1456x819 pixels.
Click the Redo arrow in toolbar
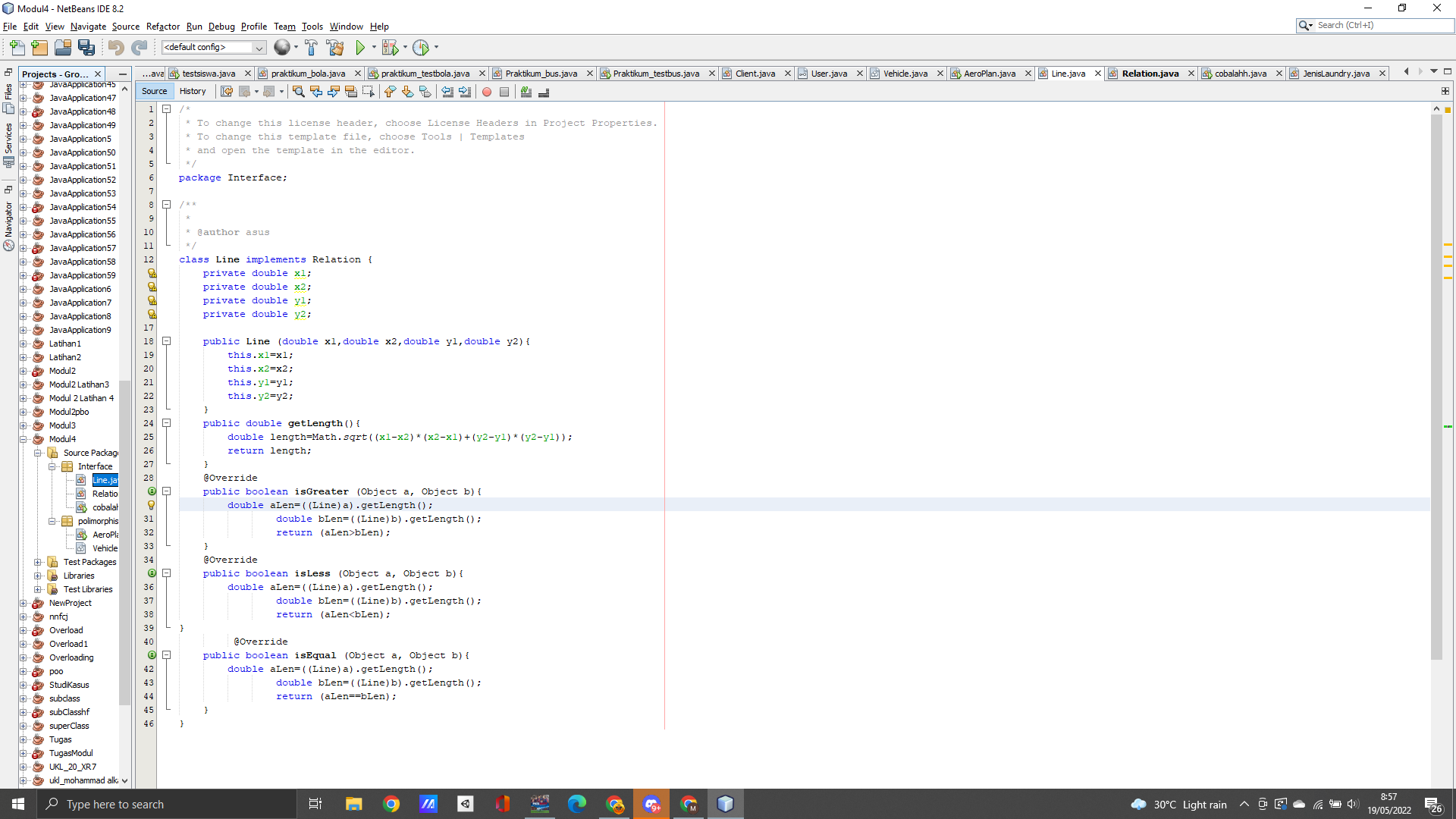pos(139,48)
